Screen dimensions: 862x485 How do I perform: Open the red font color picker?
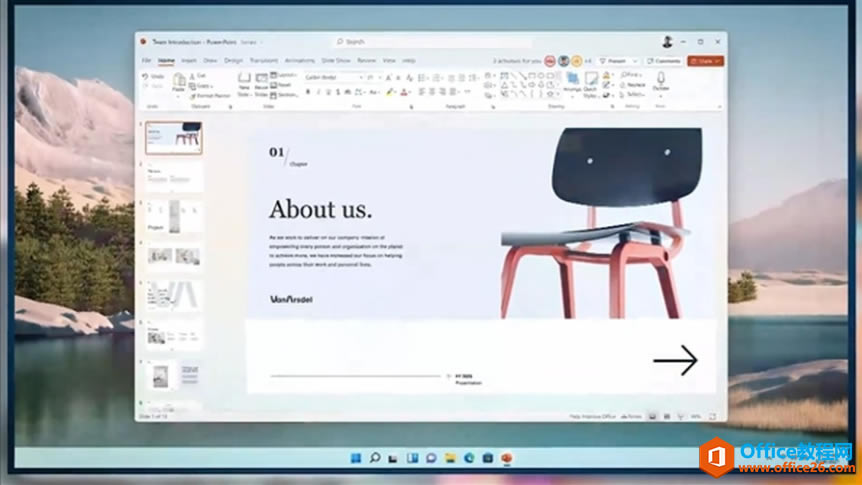pyautogui.click(x=405, y=92)
